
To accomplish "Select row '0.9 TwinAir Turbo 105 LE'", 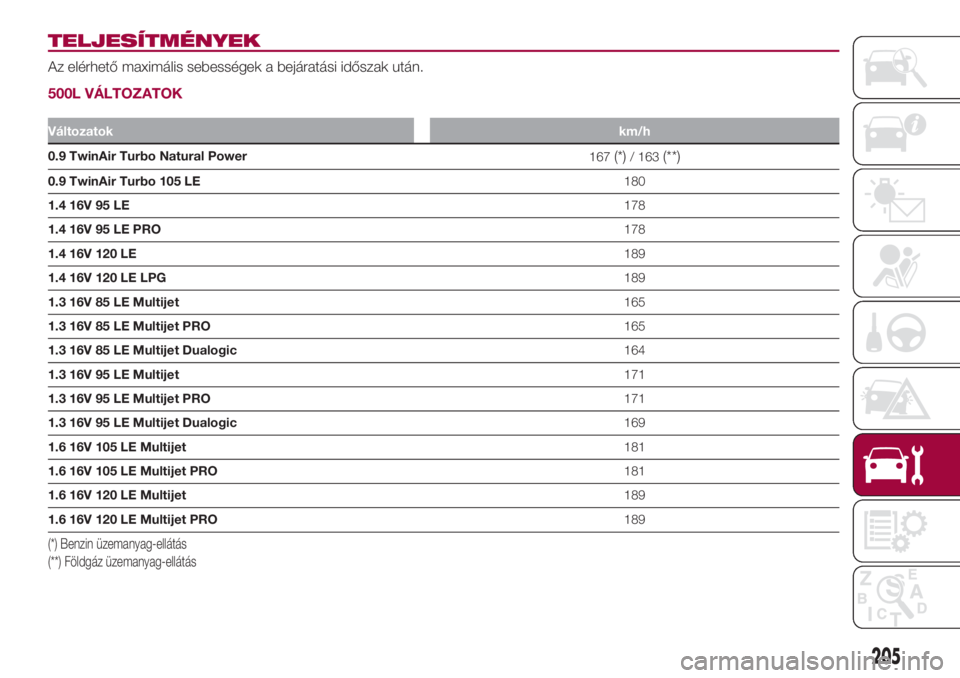I will pos(443,181).
